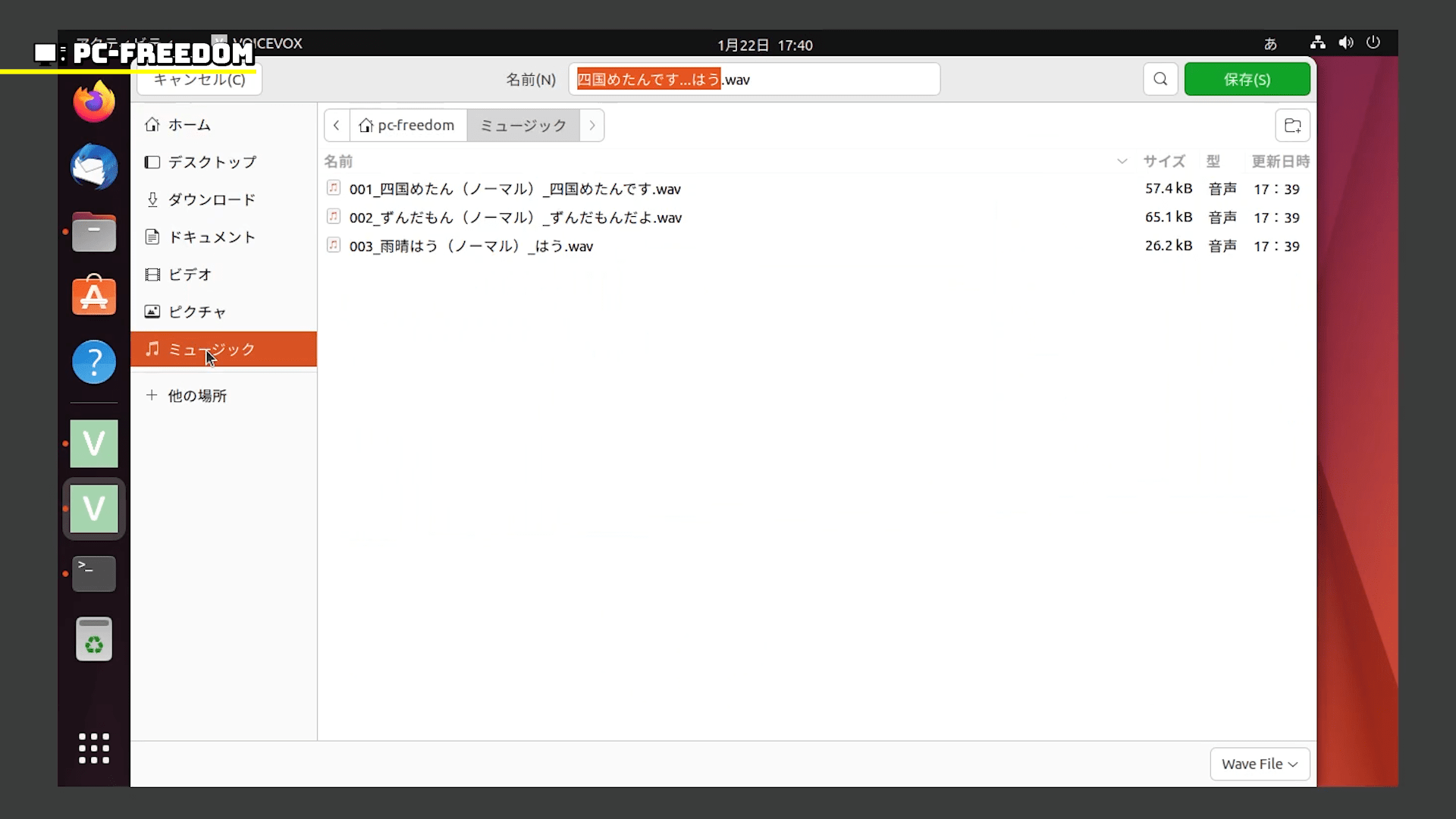Image resolution: width=1456 pixels, height=819 pixels.
Task: Open Terminal from the dock
Action: (x=94, y=573)
